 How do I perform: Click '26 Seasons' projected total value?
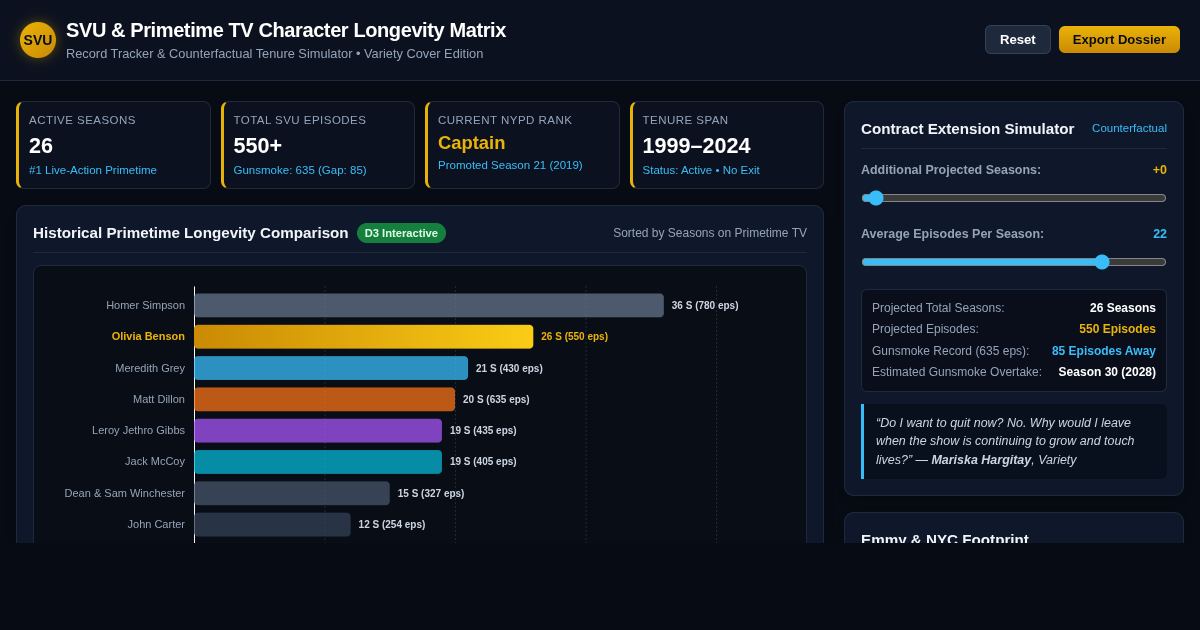pyautogui.click(x=1123, y=308)
